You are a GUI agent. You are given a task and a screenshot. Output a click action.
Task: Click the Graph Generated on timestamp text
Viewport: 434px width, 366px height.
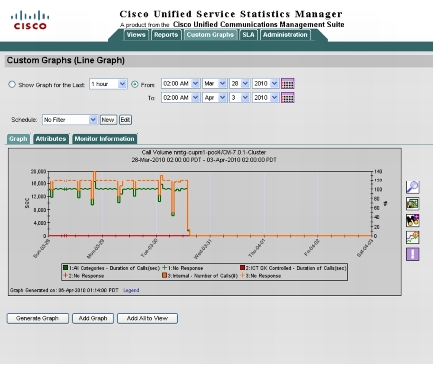click(x=64, y=290)
